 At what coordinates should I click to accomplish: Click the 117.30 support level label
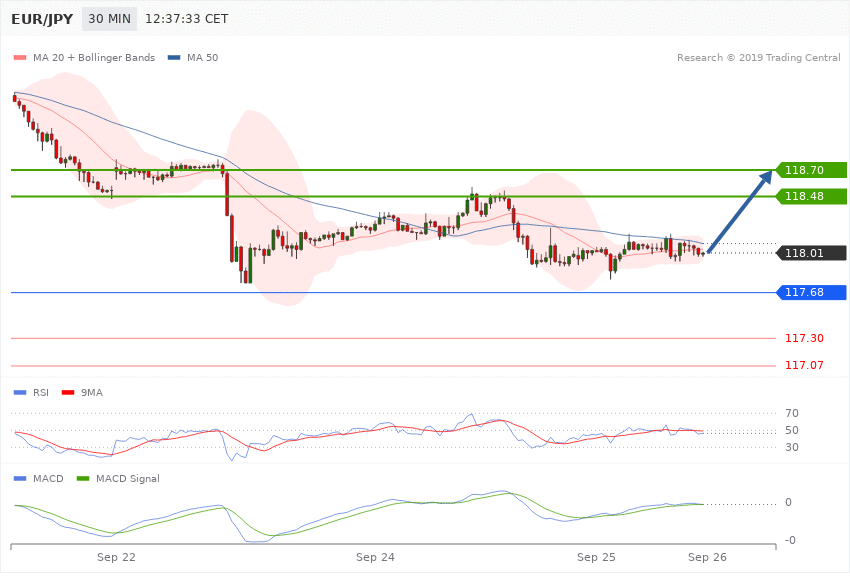click(804, 338)
